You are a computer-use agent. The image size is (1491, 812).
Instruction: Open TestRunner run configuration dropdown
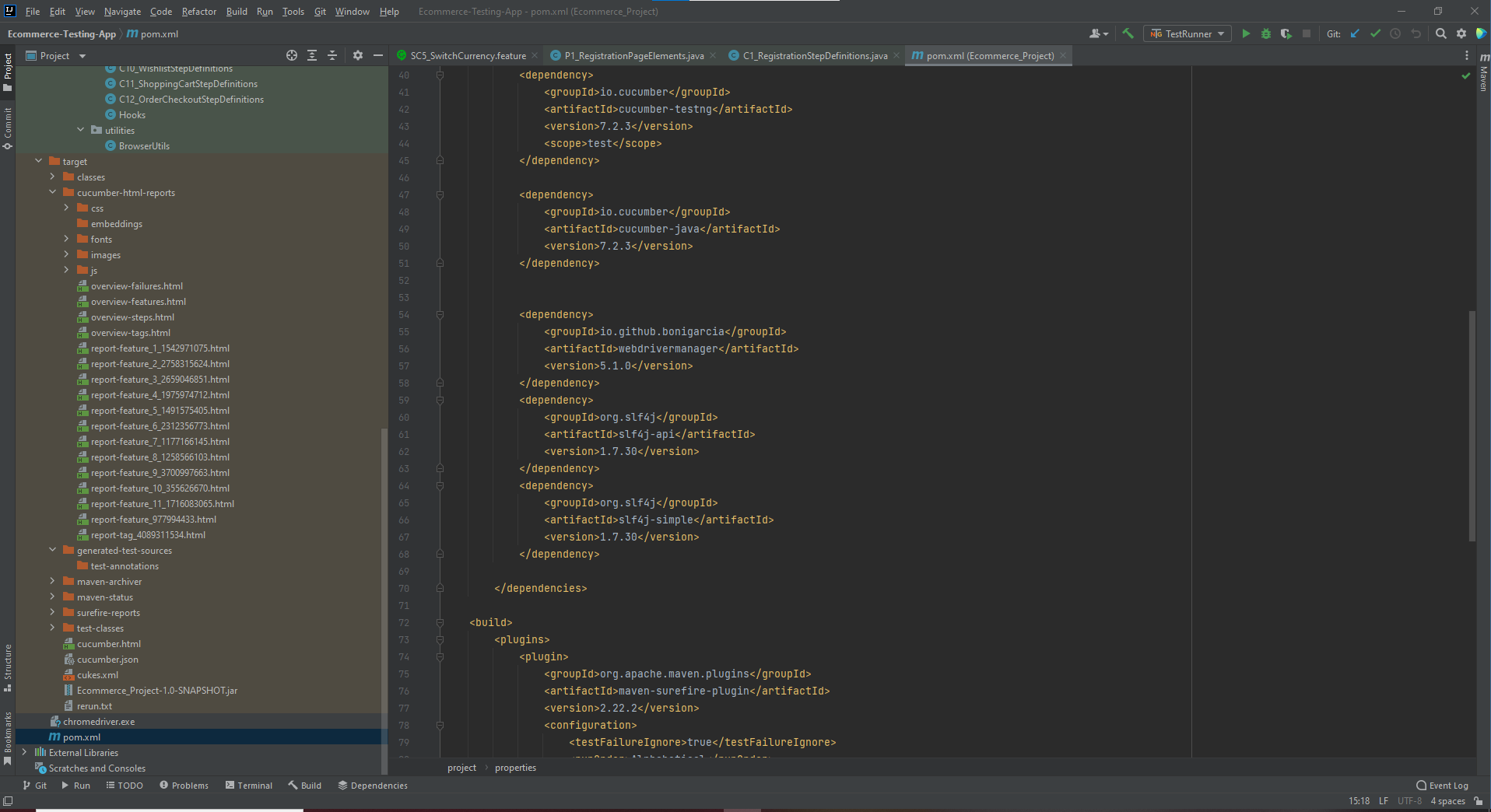(1187, 33)
